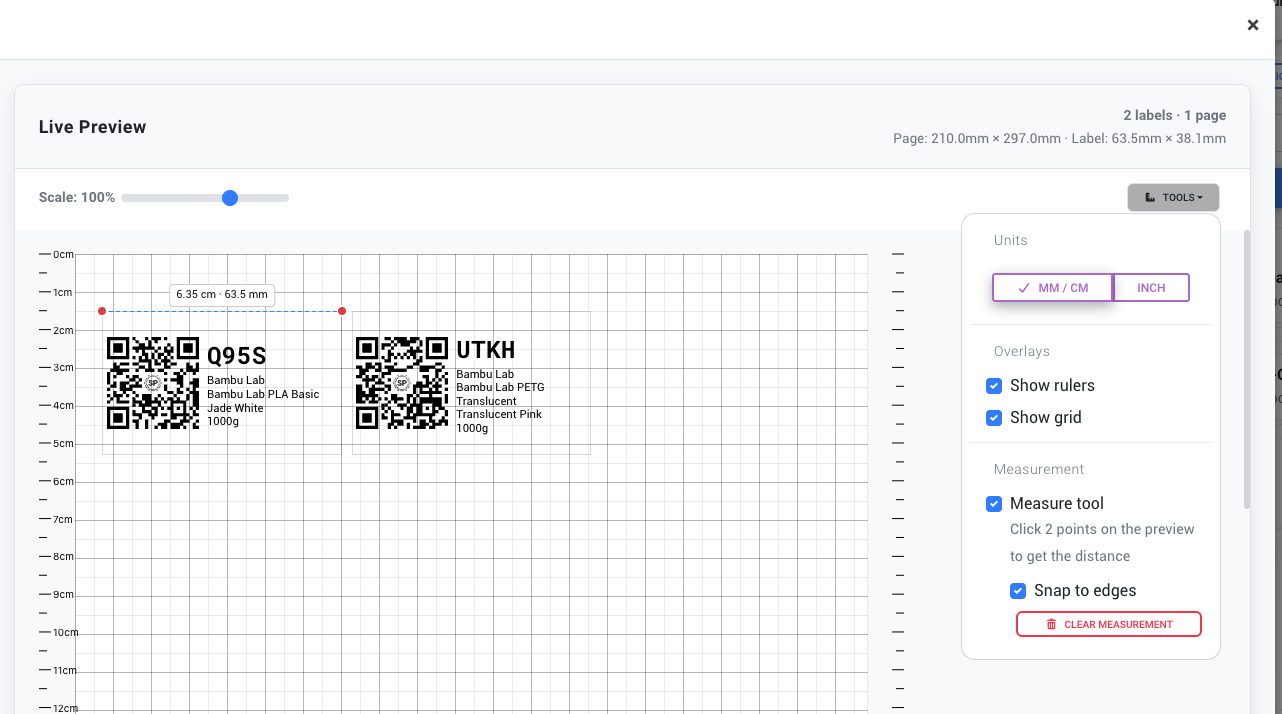The width and height of the screenshot is (1282, 714).
Task: Select MM / CM units
Action: pyautogui.click(x=1052, y=287)
